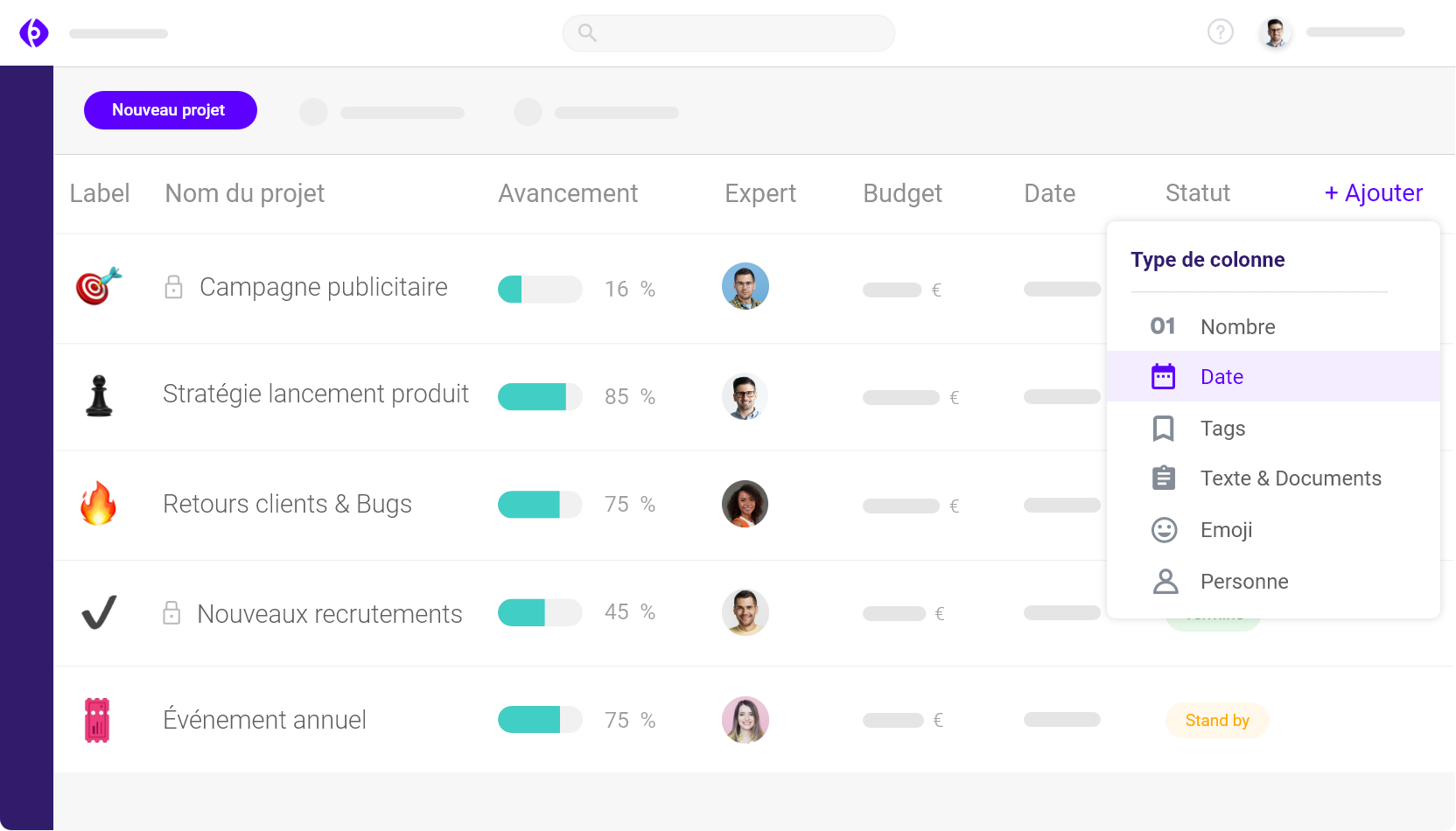Click + Ajouter to add a column
1456x831 pixels.
pyautogui.click(x=1373, y=193)
